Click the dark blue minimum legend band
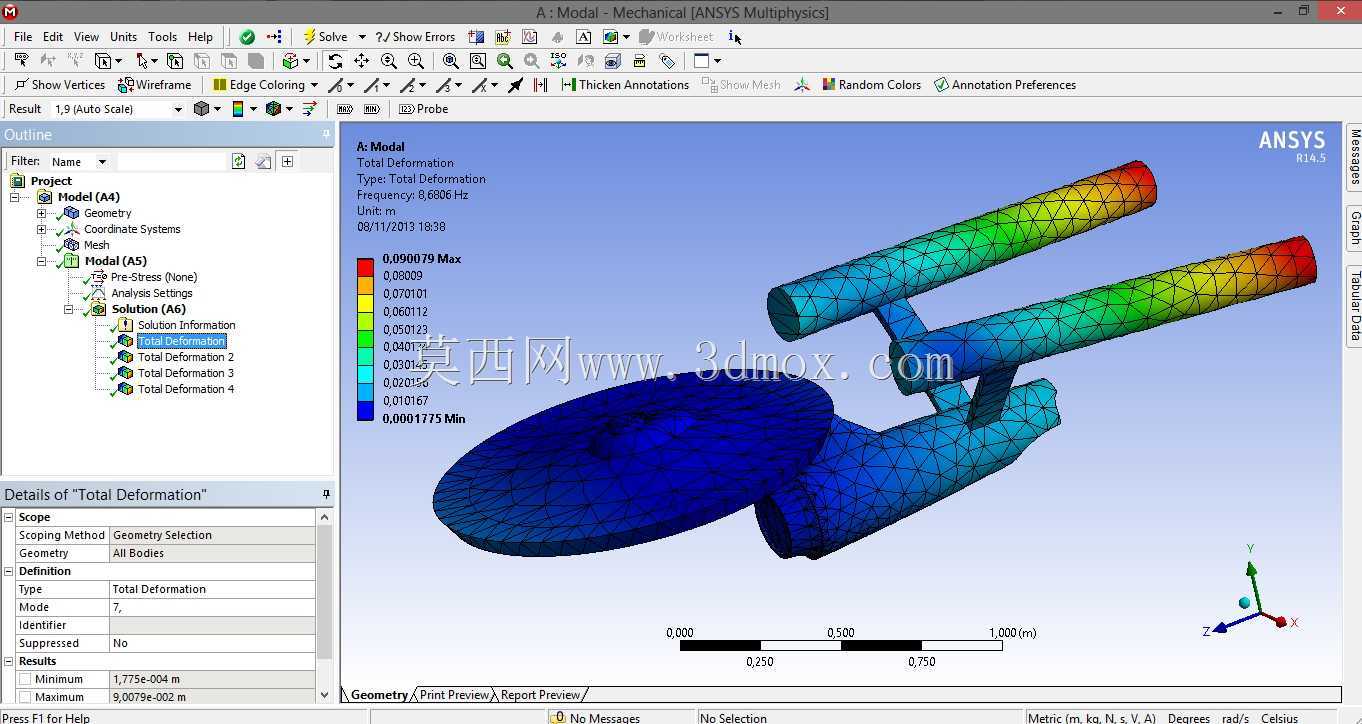Screen dimensions: 1362x724 [x=365, y=410]
